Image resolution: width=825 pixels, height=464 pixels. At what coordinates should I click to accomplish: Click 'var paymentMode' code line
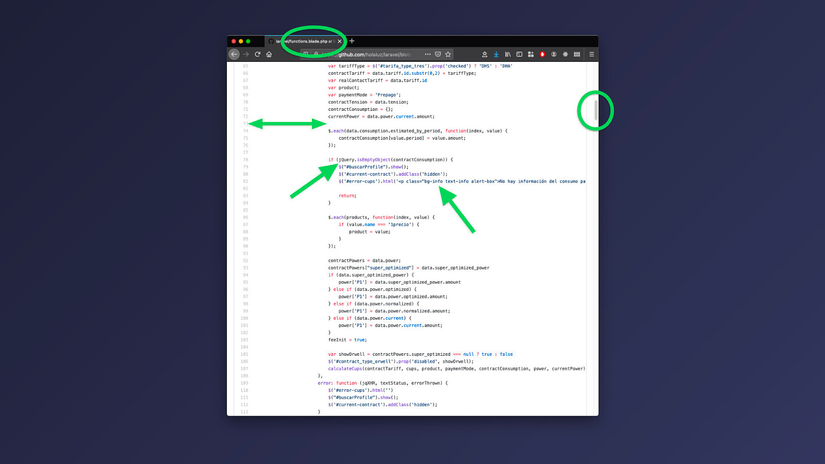tap(364, 95)
